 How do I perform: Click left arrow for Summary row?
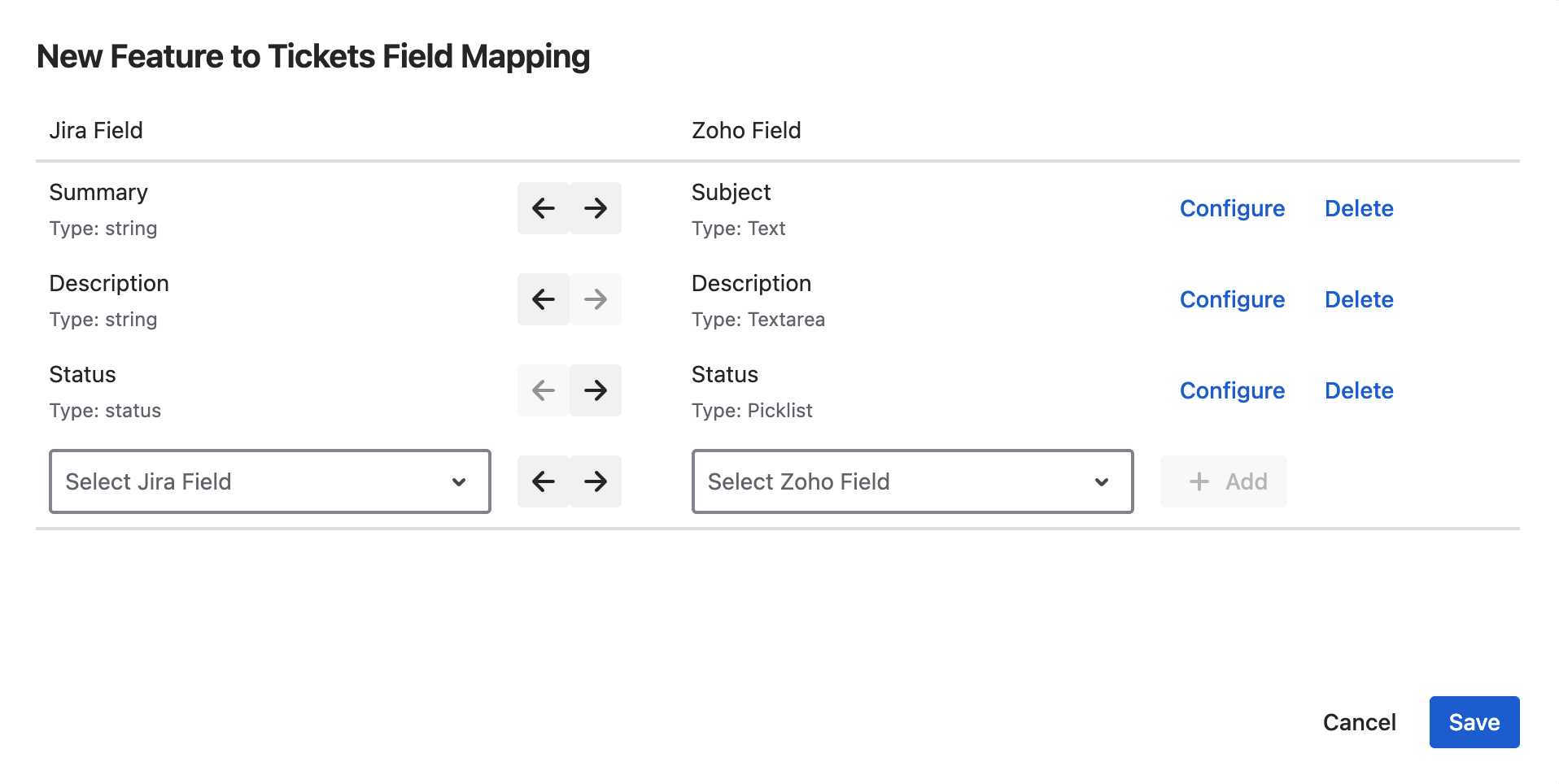544,208
